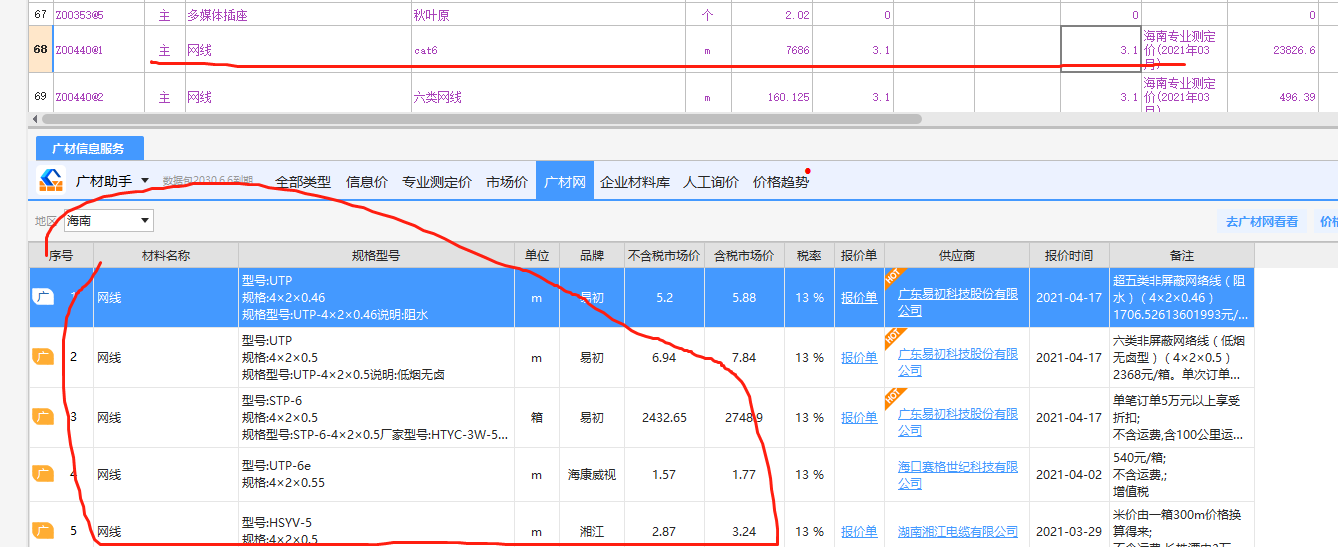The image size is (1338, 547).
Task: Click the 广 icon in row 4
Action: [x=43, y=474]
